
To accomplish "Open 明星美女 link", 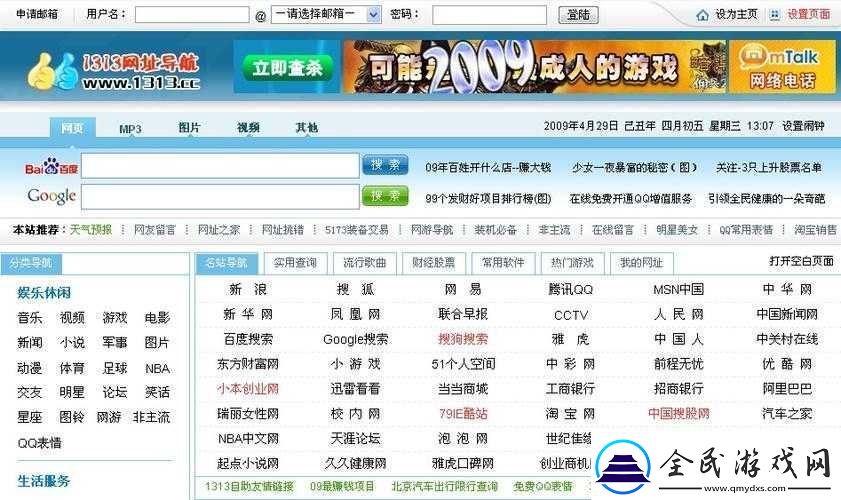I will point(677,230).
